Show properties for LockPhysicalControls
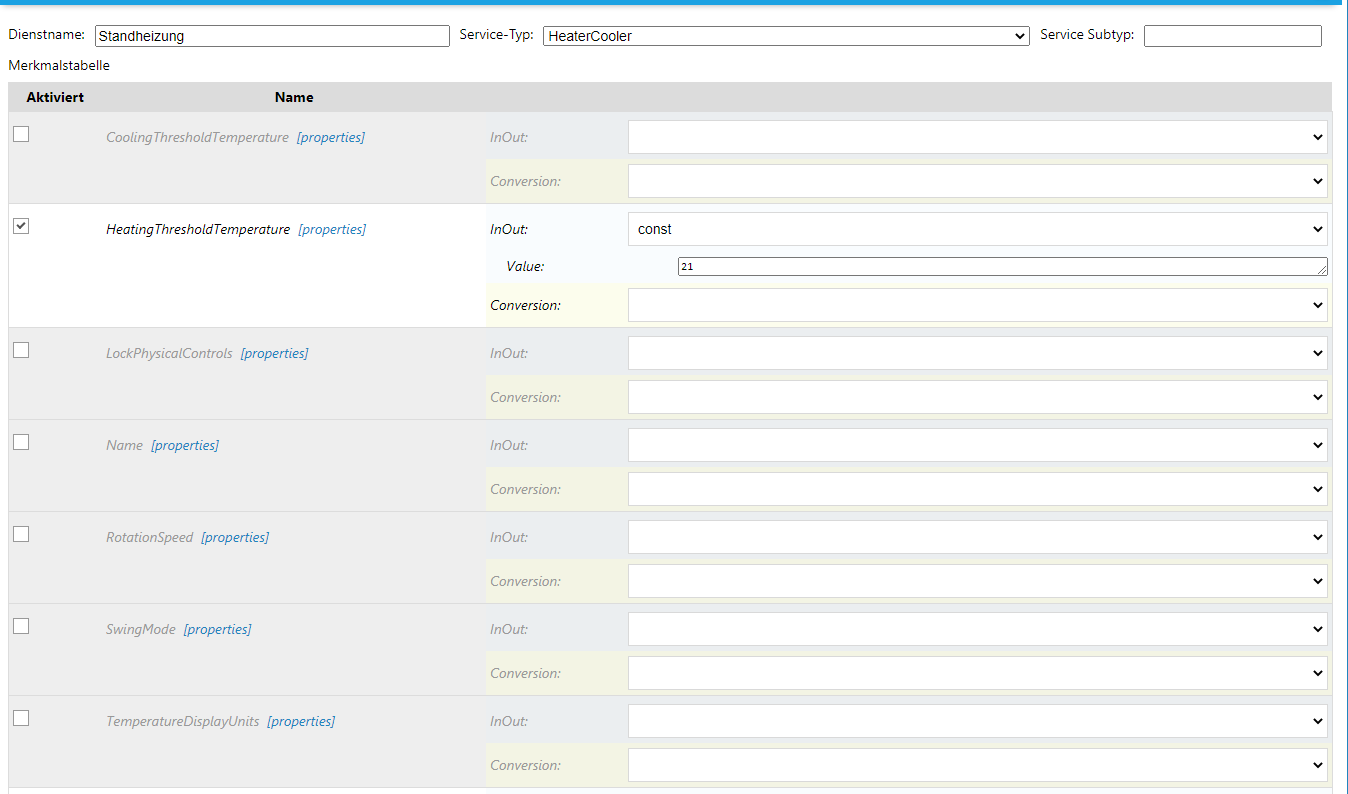Screen dimensions: 1348x794 point(274,353)
